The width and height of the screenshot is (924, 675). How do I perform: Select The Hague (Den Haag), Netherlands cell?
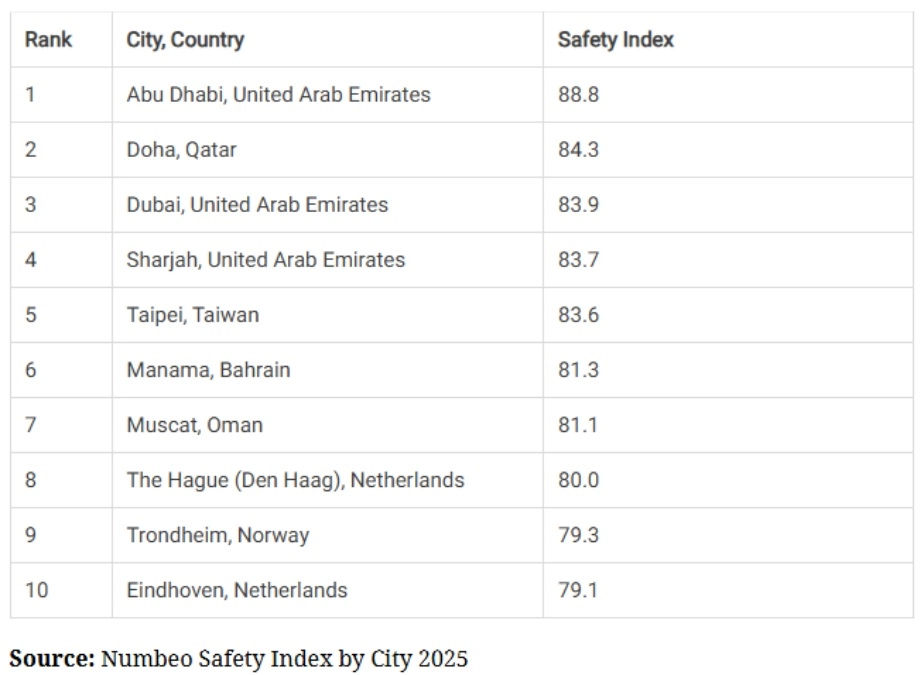click(x=328, y=480)
